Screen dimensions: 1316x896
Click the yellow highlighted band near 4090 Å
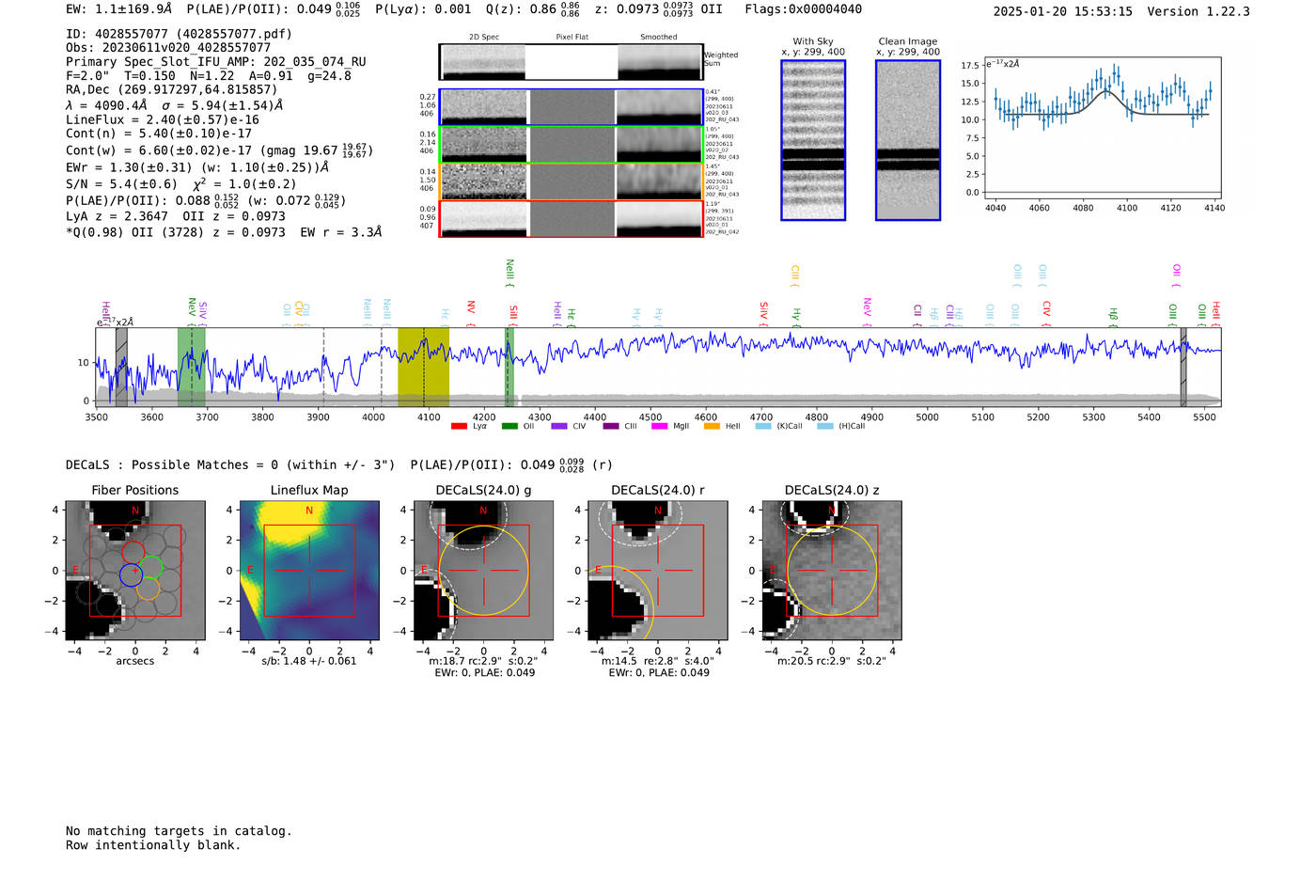423,367
